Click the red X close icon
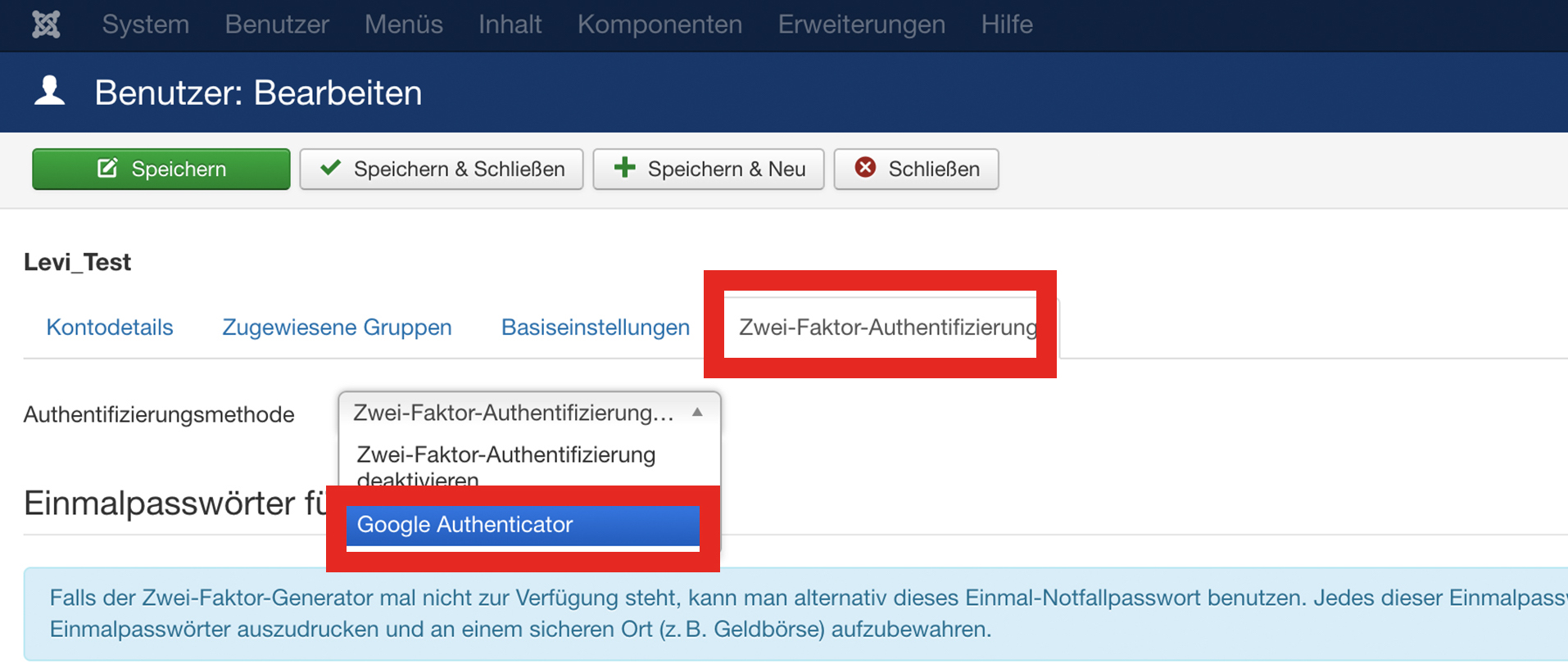 [x=865, y=168]
